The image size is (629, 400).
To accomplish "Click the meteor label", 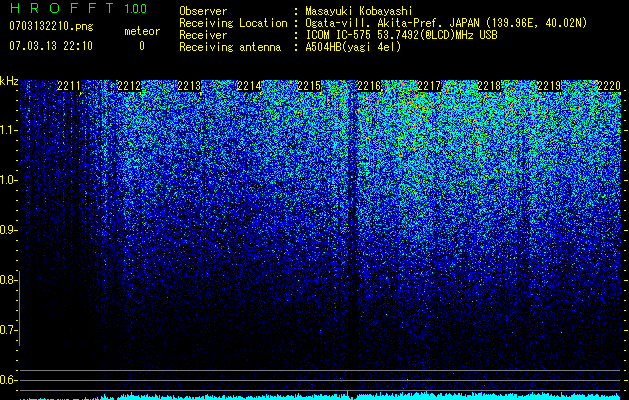I will click(142, 31).
